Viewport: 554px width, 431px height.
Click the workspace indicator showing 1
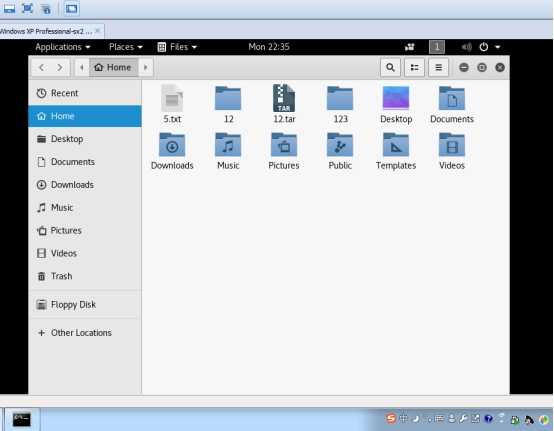coord(437,47)
